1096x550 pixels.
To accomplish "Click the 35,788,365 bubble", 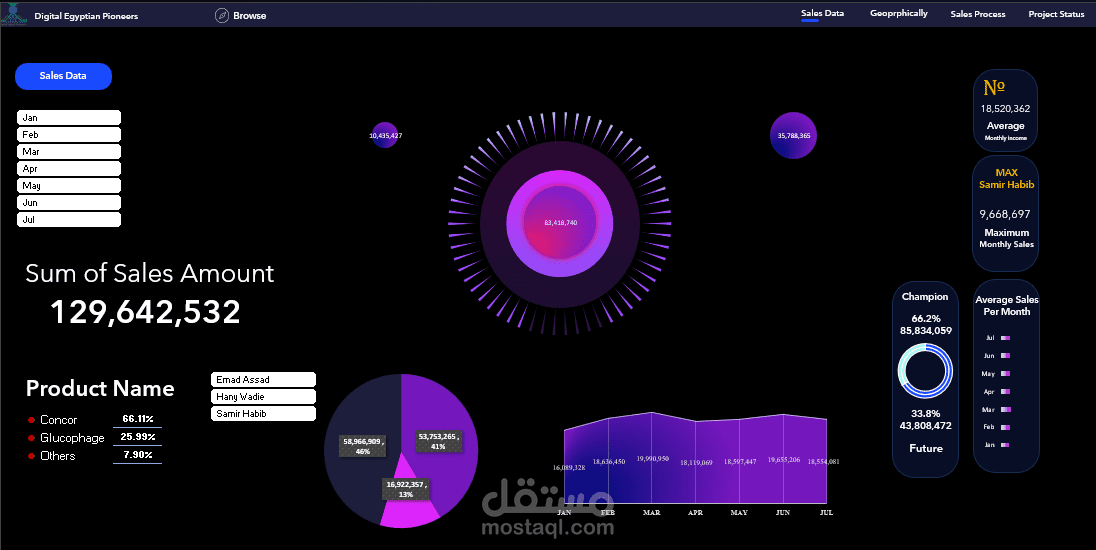I will [x=793, y=136].
